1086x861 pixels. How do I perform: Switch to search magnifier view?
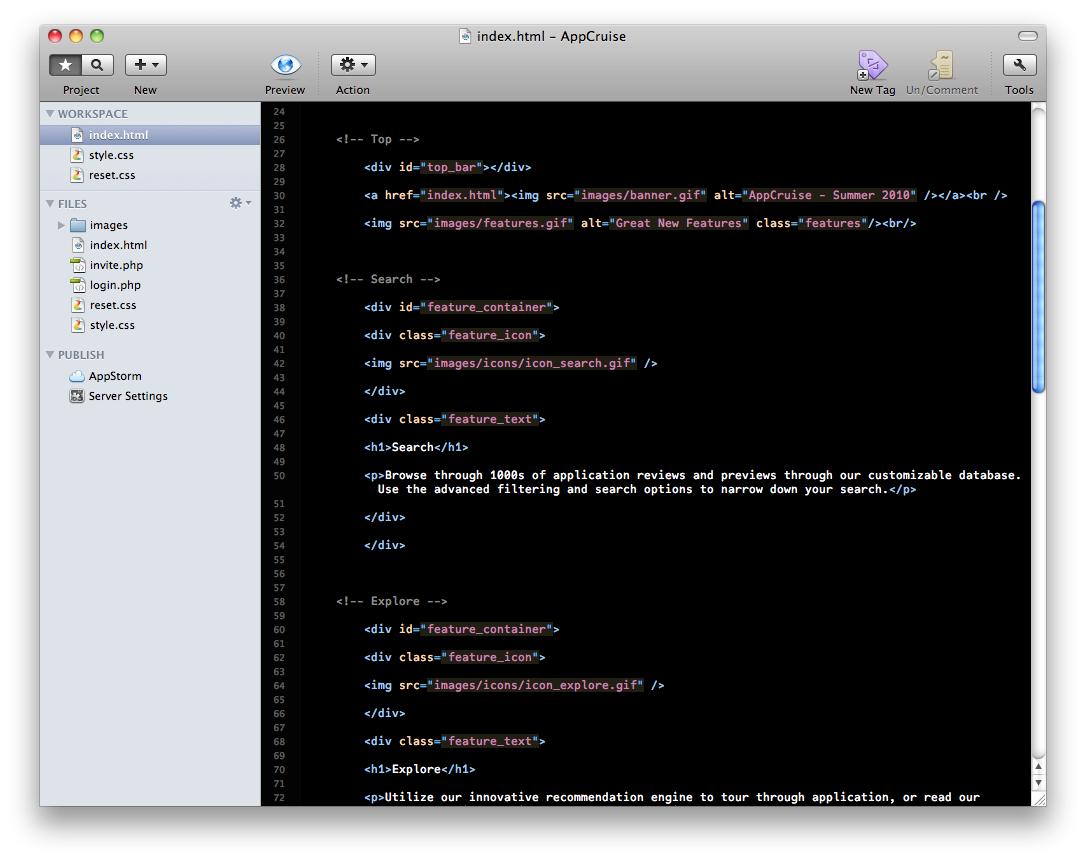pyautogui.click(x=98, y=64)
